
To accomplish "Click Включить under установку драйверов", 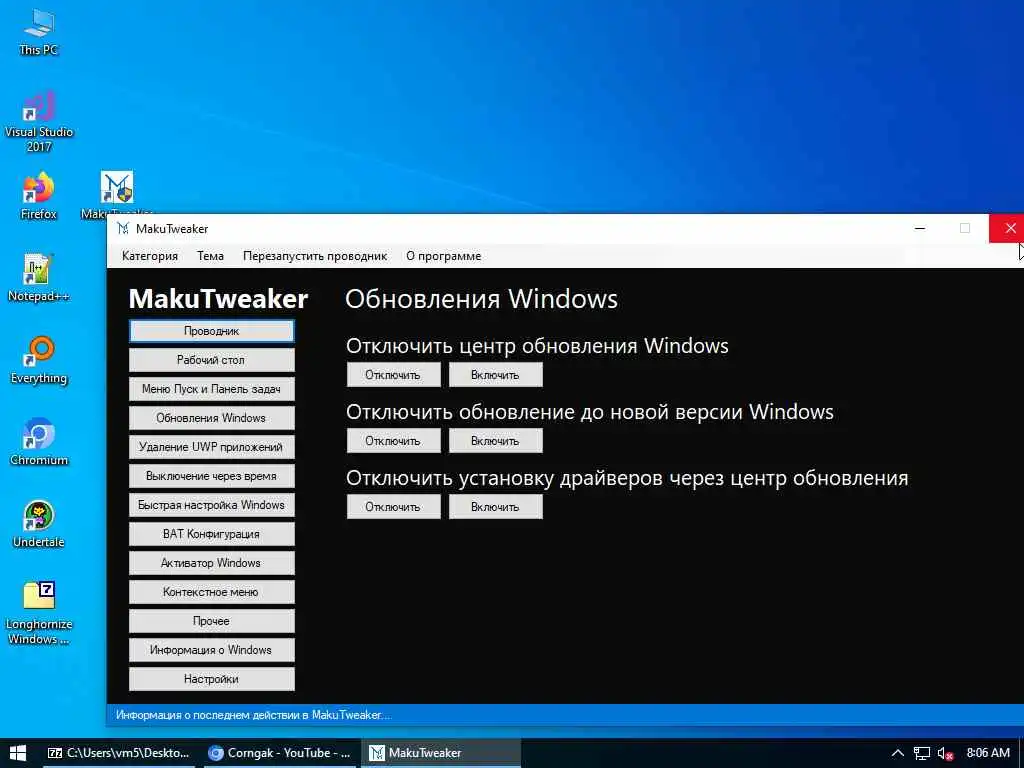I will click(496, 507).
